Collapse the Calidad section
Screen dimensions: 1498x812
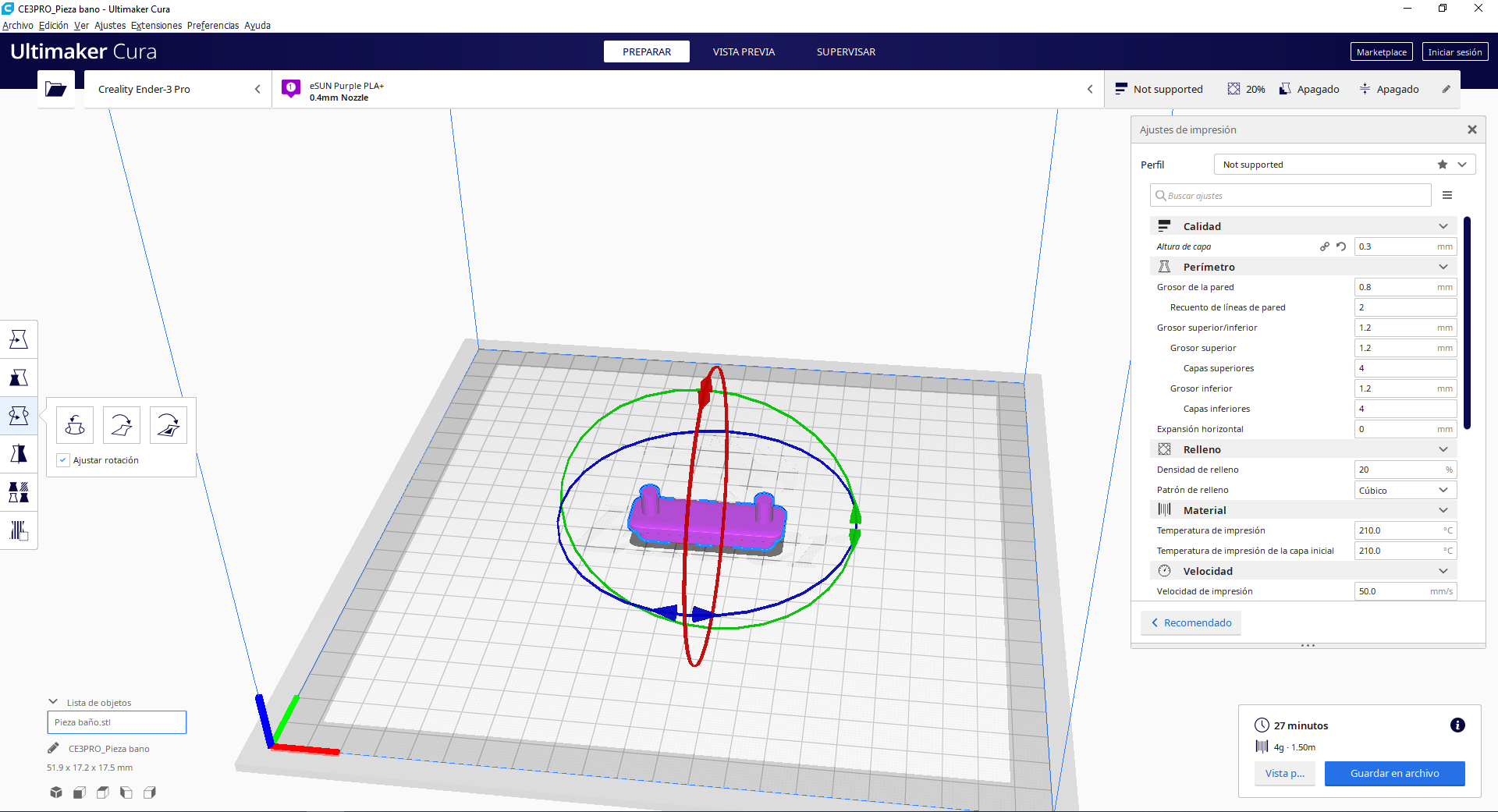(x=1443, y=226)
